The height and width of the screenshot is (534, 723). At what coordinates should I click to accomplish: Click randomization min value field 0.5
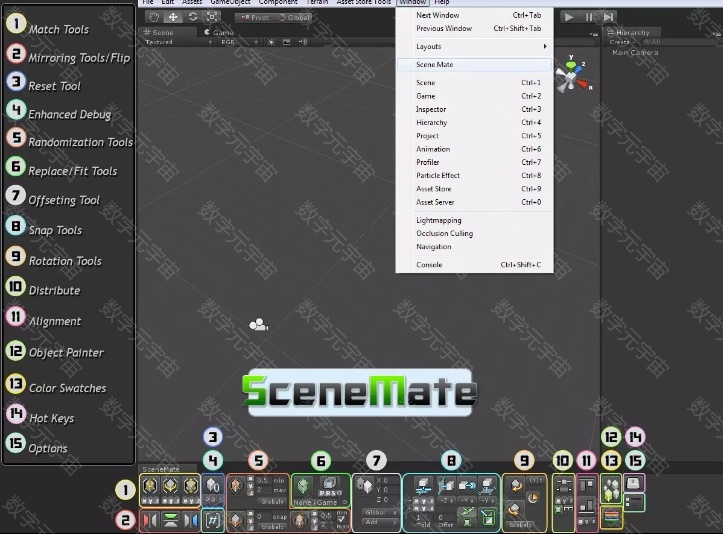(264, 480)
